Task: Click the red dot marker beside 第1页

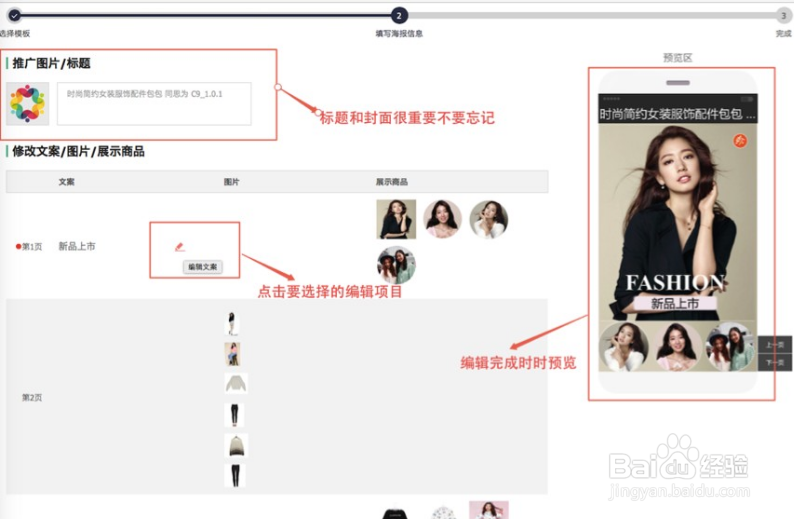Action: pyautogui.click(x=18, y=247)
